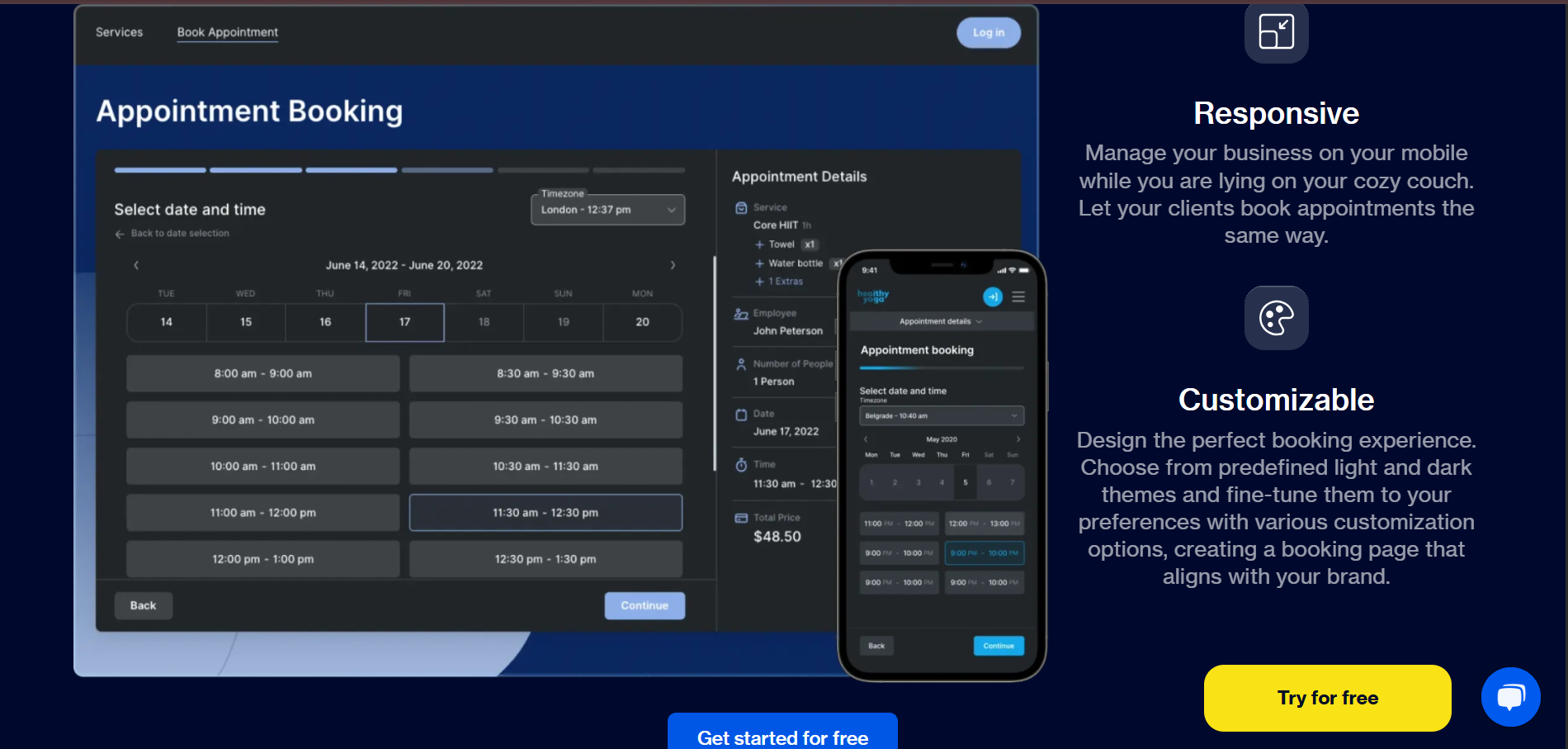Click the Customizable palette icon
This screenshot has width=1568, height=749.
(1276, 318)
